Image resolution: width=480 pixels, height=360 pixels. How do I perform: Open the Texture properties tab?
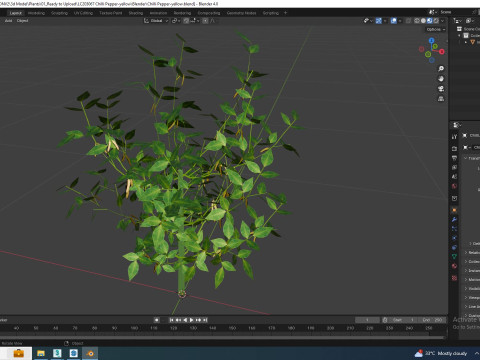coord(454,278)
